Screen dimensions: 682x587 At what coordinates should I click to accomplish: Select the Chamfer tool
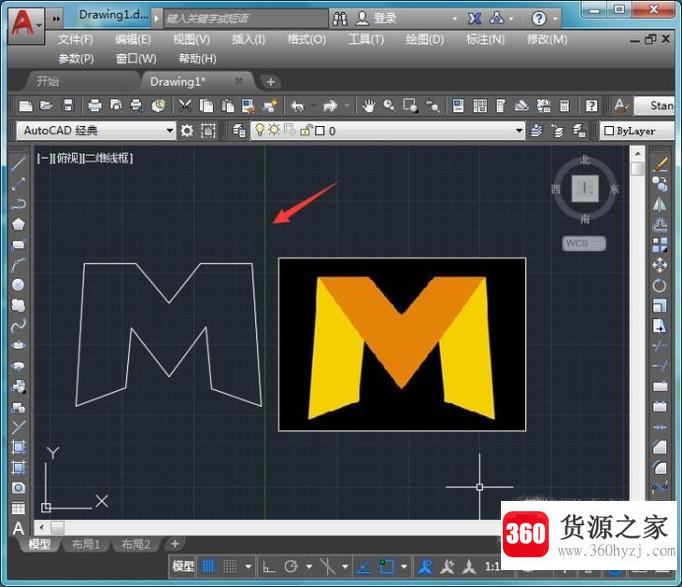[660, 447]
